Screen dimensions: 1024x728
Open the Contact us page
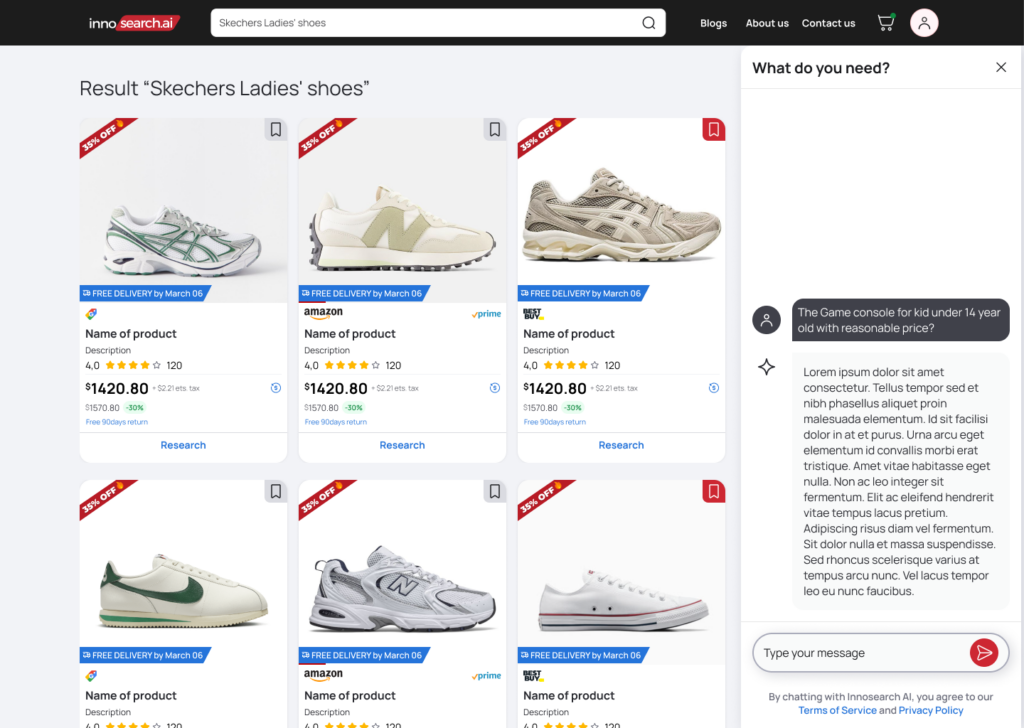[x=828, y=23]
